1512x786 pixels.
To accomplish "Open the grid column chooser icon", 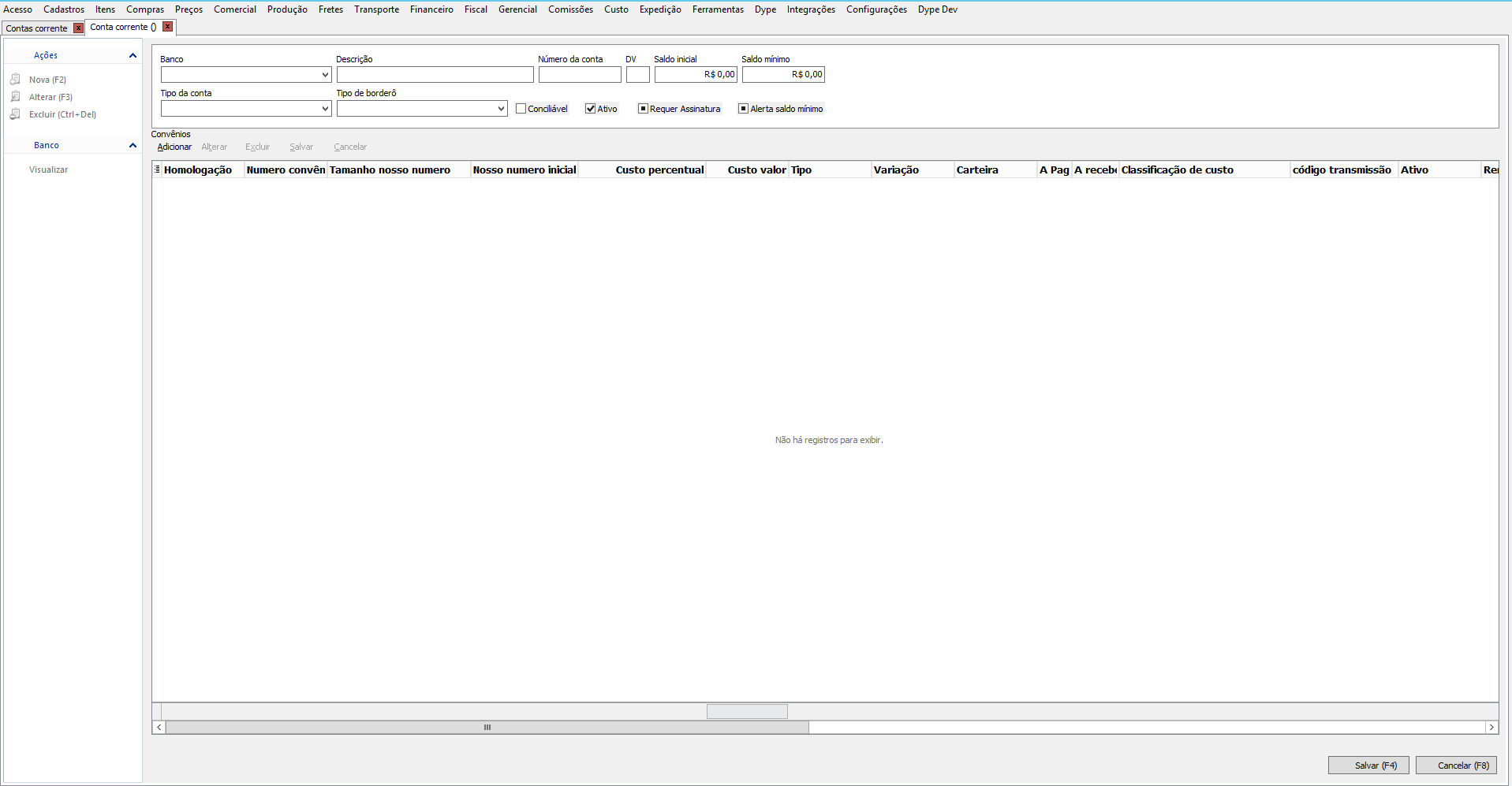I will [157, 169].
